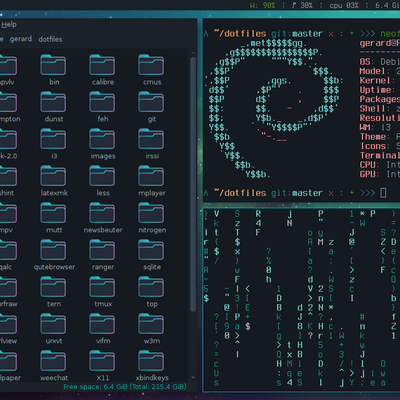Open the Help menu
This screenshot has width=400, height=400.
click(x=9, y=24)
